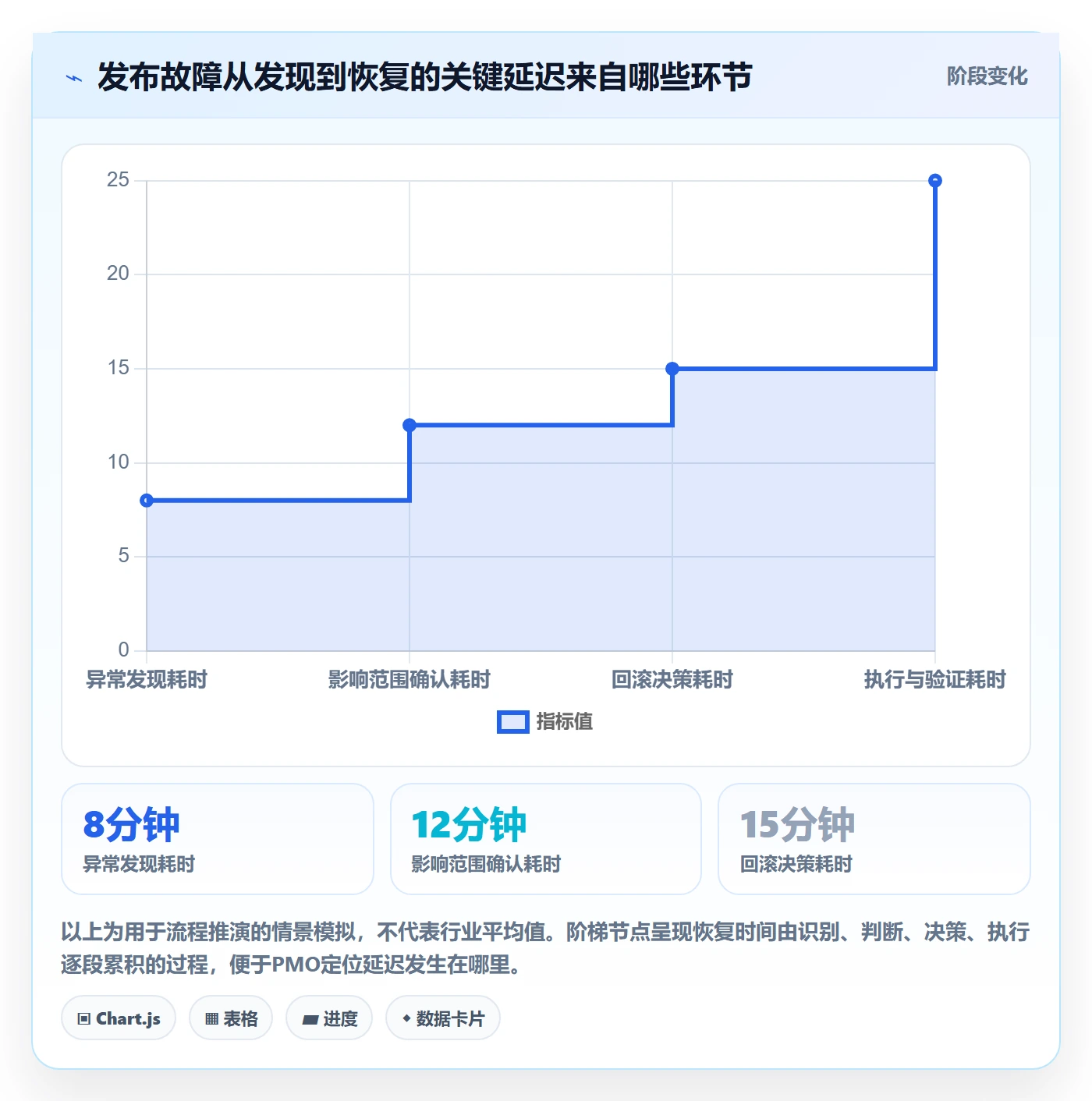Click the diamond icon in 数据卡片 tag
Viewport: 1092px width, 1101px height.
click(406, 1018)
